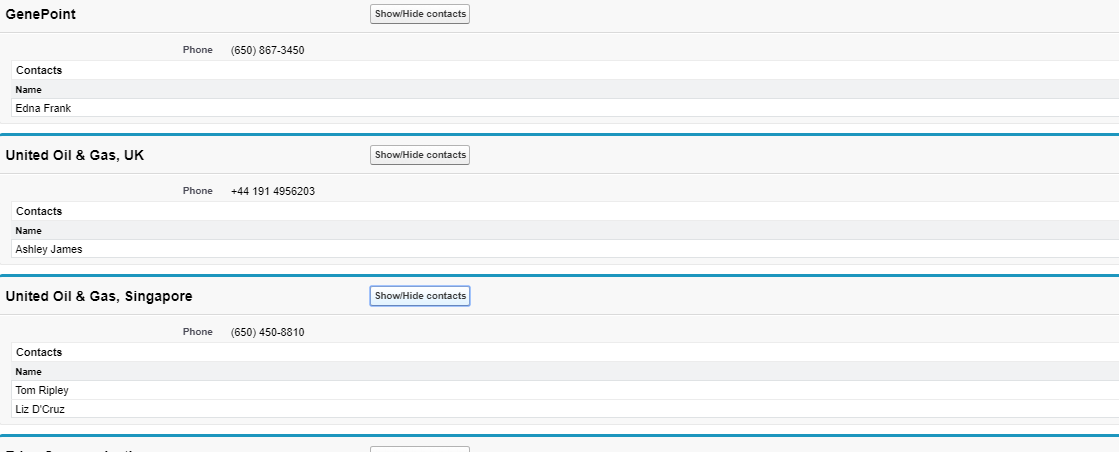Image resolution: width=1119 pixels, height=452 pixels.
Task: Toggle contacts for GenePoint account
Action: click(x=420, y=14)
